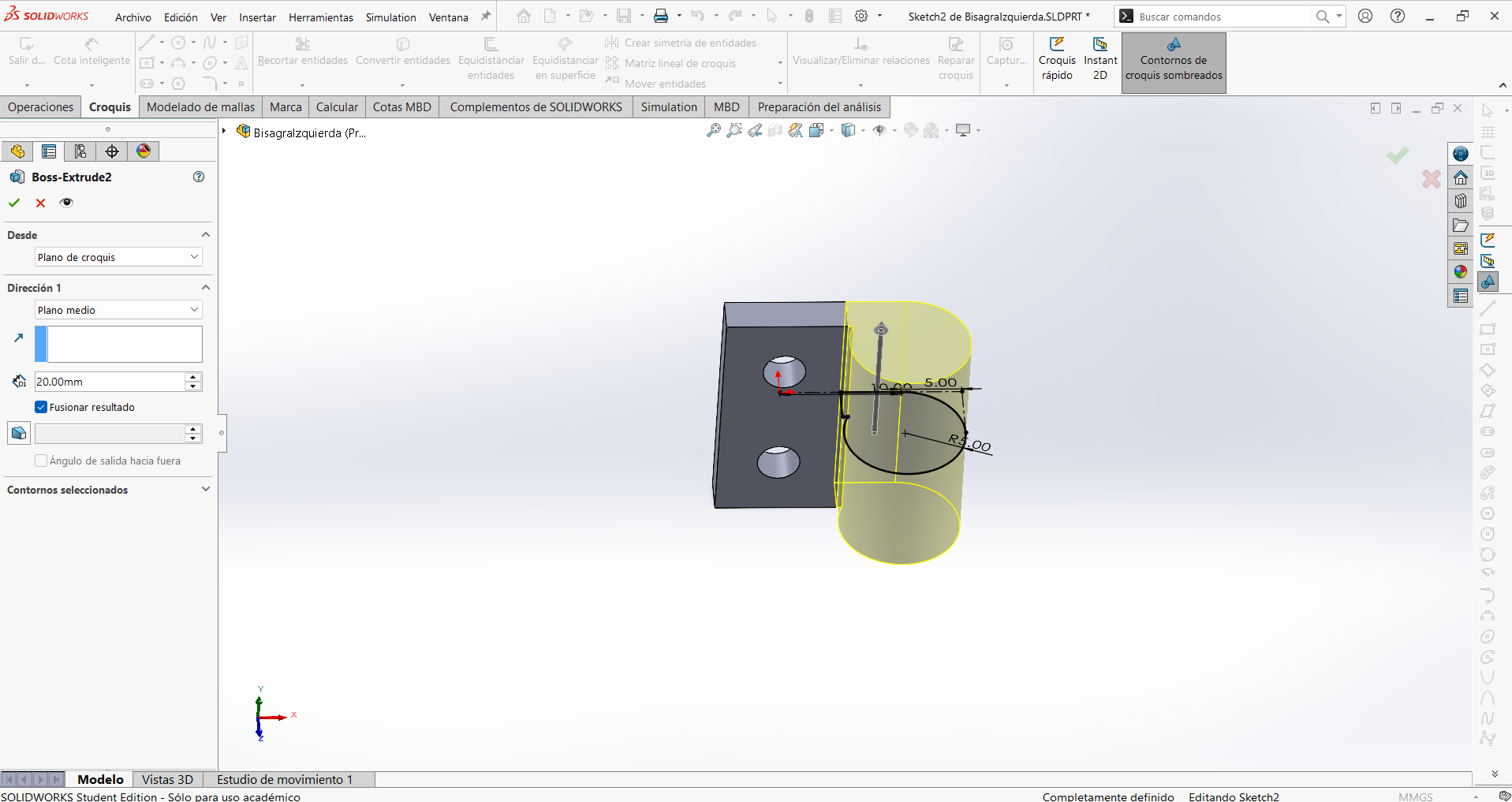The image size is (1512, 802).
Task: Uncheck Fusionar resultado checkbox
Action: click(41, 407)
